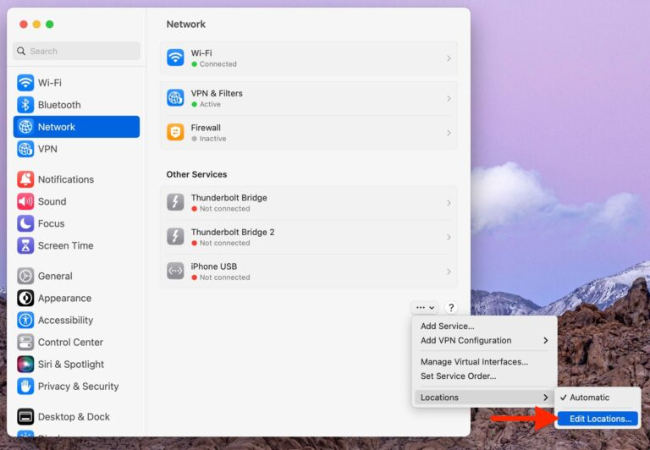
Task: Click the Firewall shield icon
Action: pyautogui.click(x=176, y=132)
